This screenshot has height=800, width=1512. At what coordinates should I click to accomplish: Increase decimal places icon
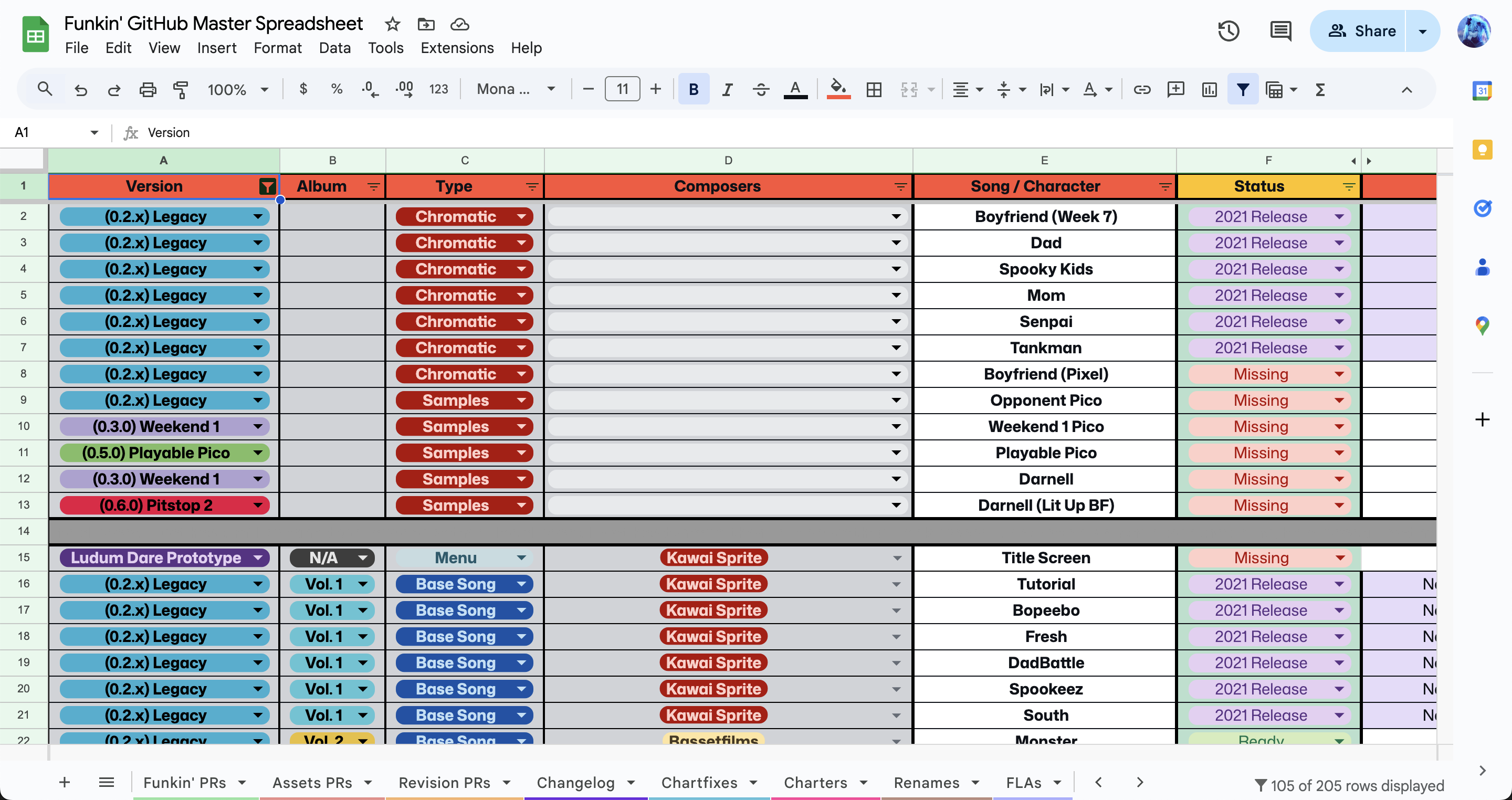(x=404, y=89)
